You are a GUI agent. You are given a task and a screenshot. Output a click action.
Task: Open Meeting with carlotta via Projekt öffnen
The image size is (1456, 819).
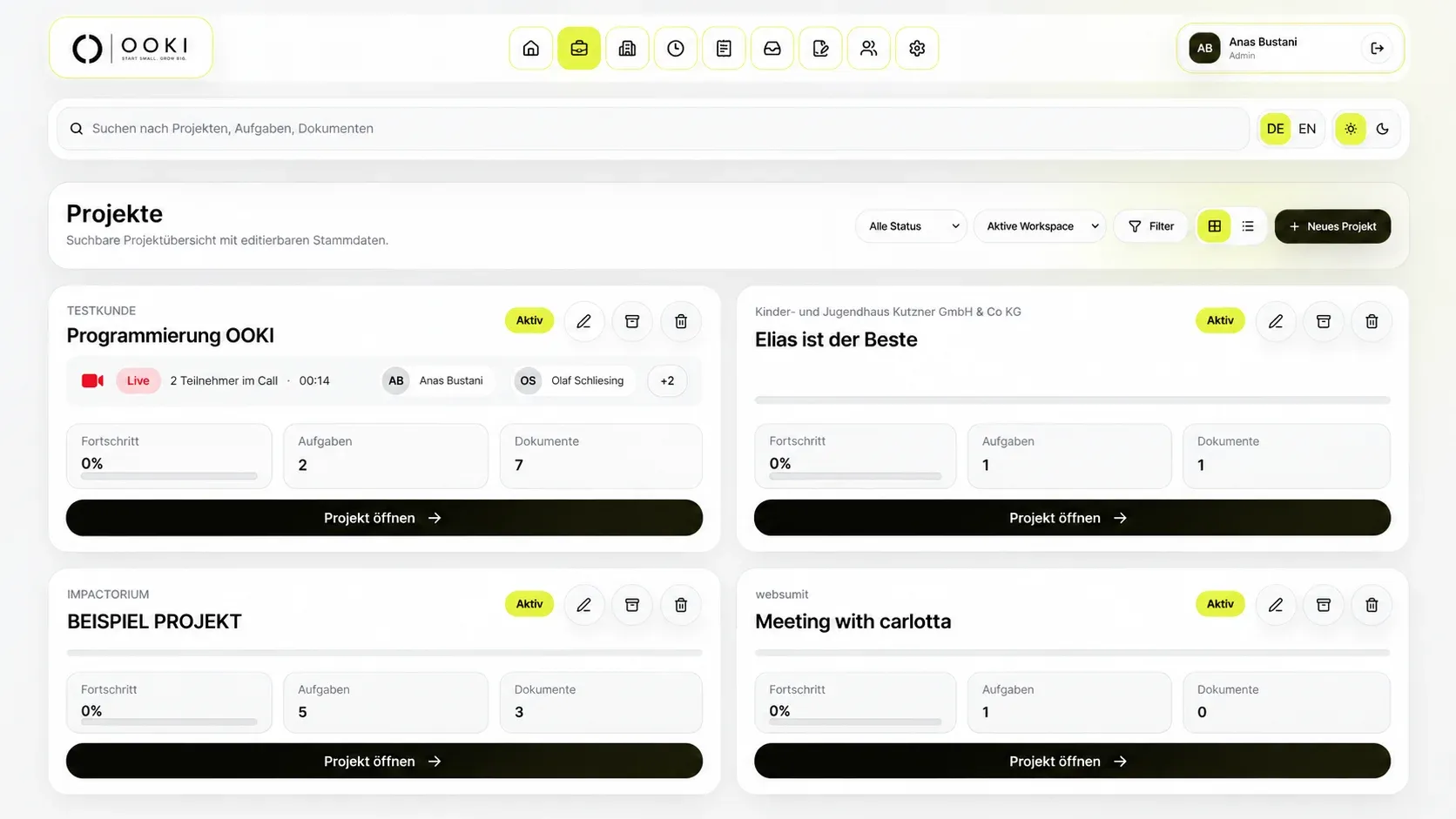click(1072, 761)
